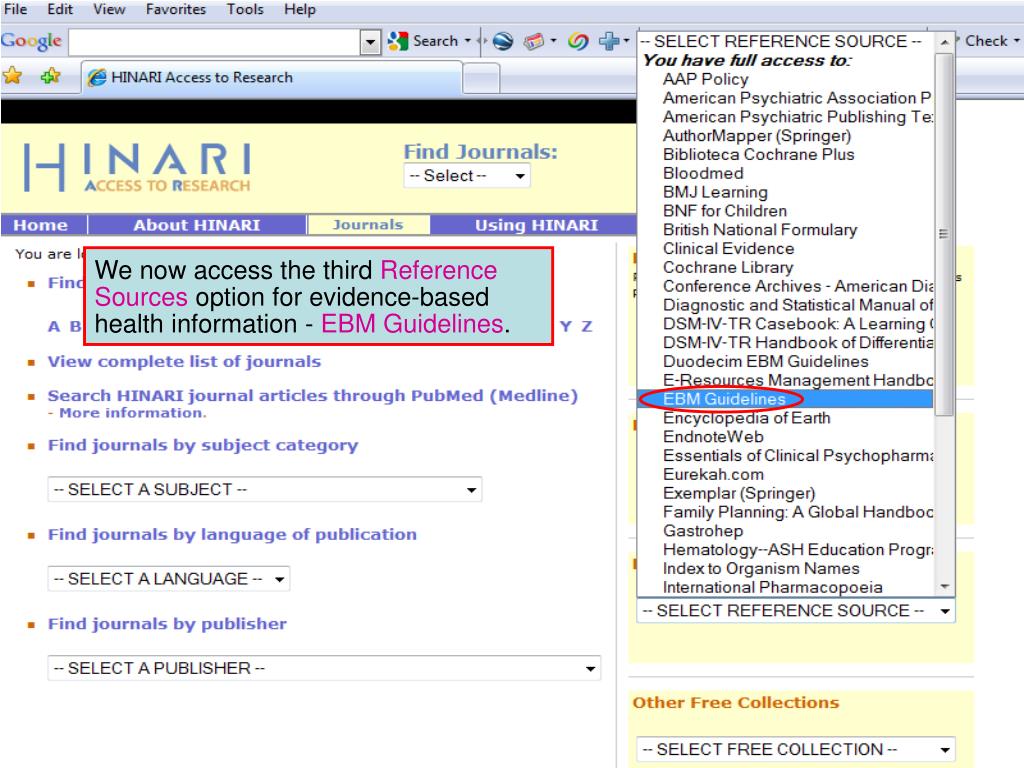Switch to HINARI Access to Research browser tab

click(x=272, y=78)
